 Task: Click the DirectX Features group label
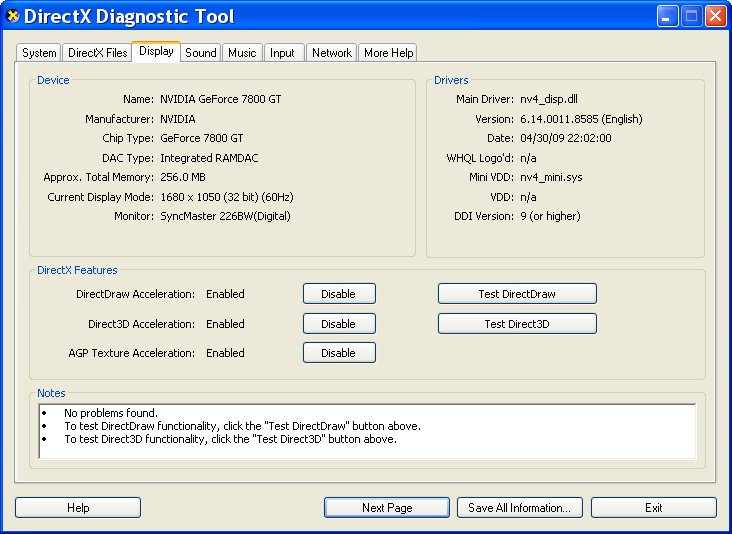[77, 270]
